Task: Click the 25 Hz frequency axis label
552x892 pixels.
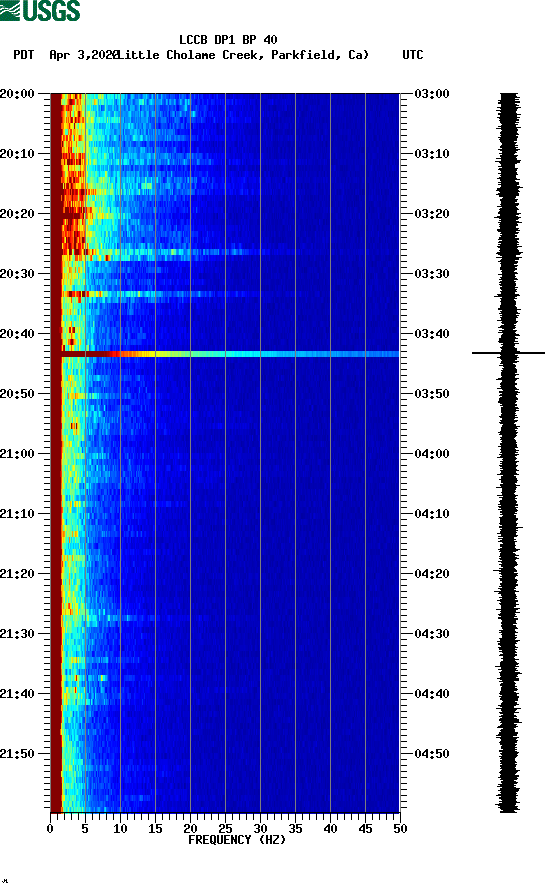Action: (225, 829)
